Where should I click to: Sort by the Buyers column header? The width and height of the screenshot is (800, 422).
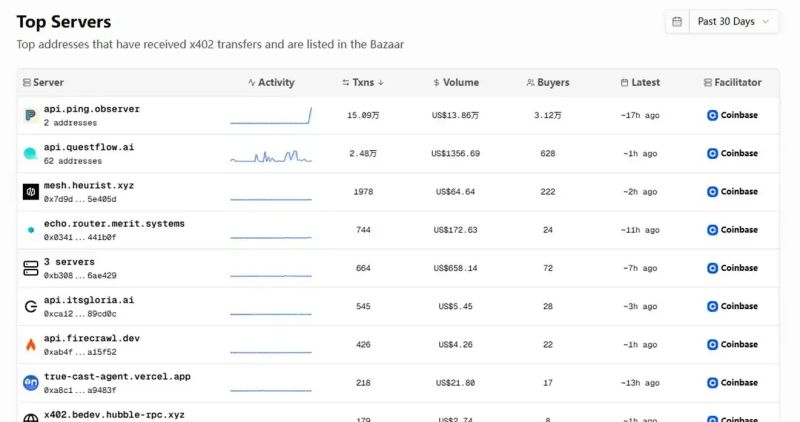tap(547, 82)
